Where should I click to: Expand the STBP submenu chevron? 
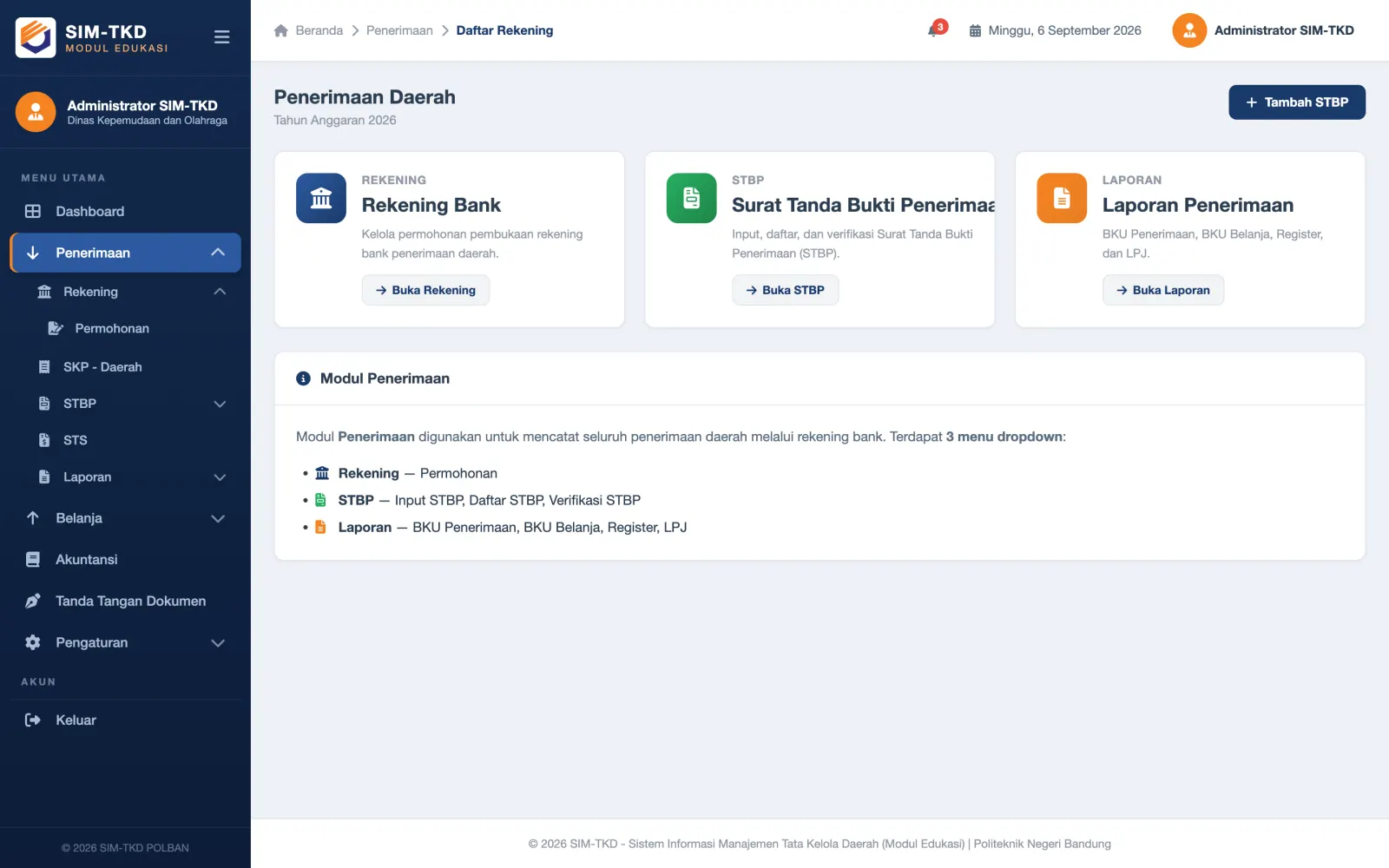point(220,404)
